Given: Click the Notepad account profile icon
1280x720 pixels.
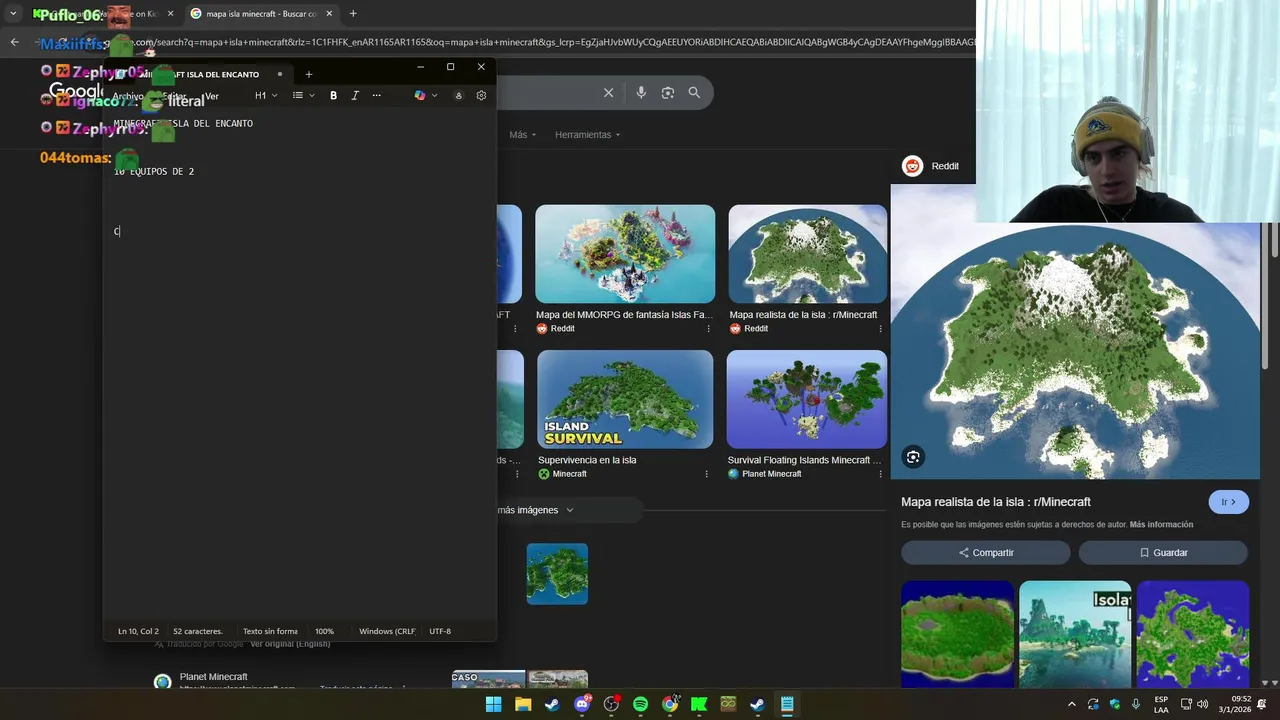Looking at the screenshot, I should point(458,95).
